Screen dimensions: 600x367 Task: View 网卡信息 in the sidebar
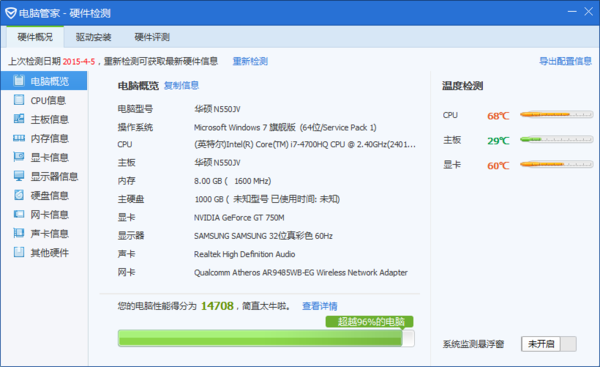click(44, 214)
